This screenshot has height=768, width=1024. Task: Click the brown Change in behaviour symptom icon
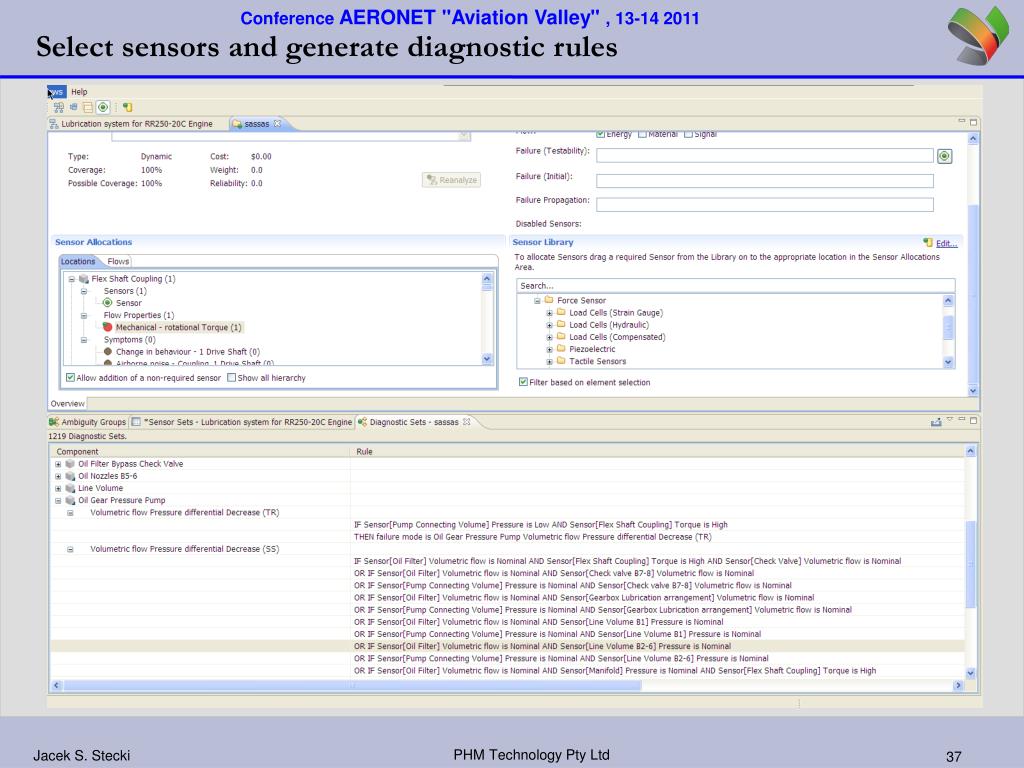tap(108, 351)
